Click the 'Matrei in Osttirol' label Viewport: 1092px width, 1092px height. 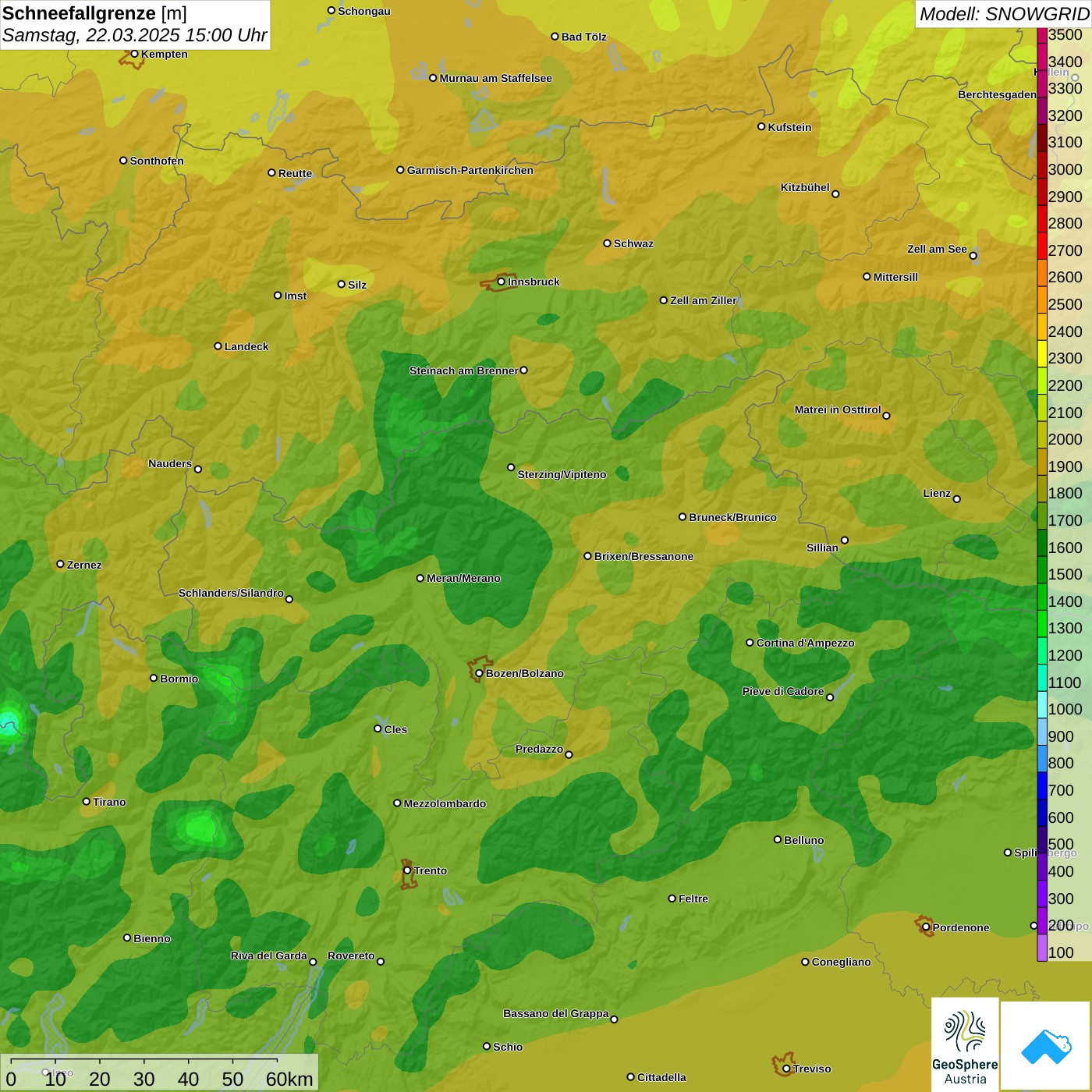point(838,409)
